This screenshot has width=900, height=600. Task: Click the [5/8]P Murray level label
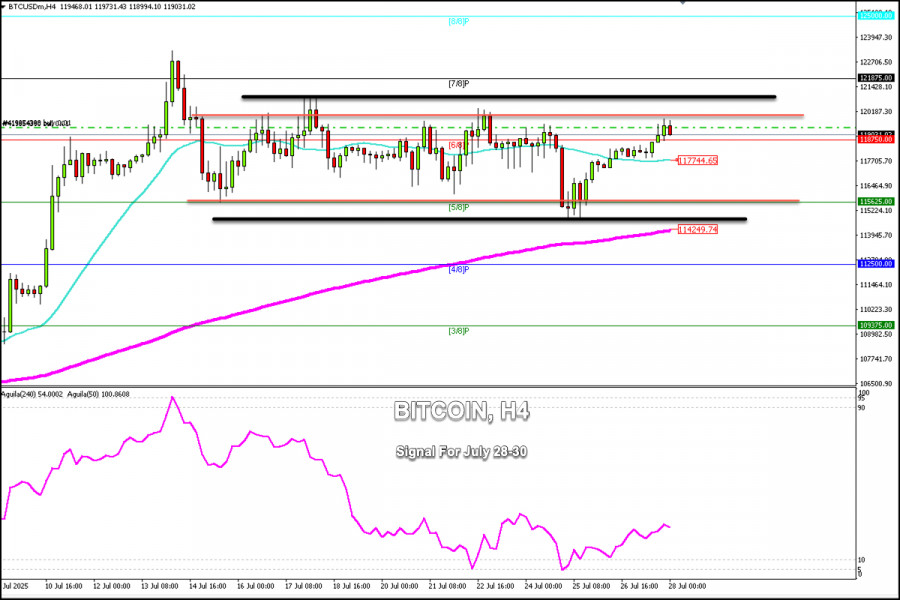click(x=459, y=207)
